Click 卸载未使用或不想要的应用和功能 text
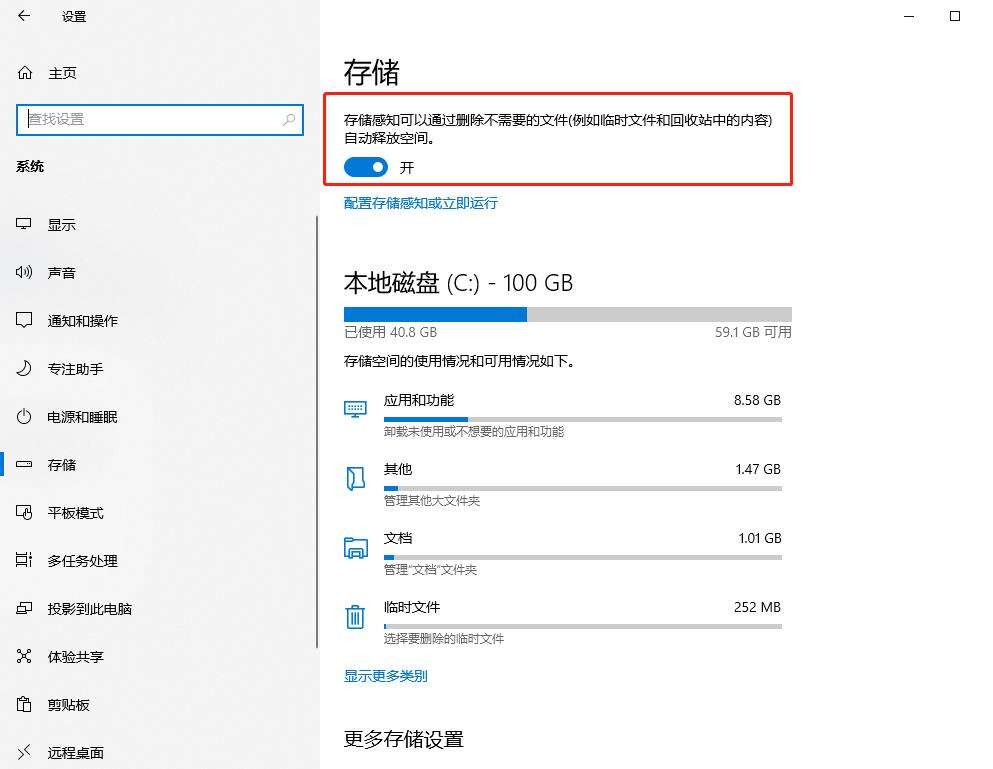 tap(474, 431)
